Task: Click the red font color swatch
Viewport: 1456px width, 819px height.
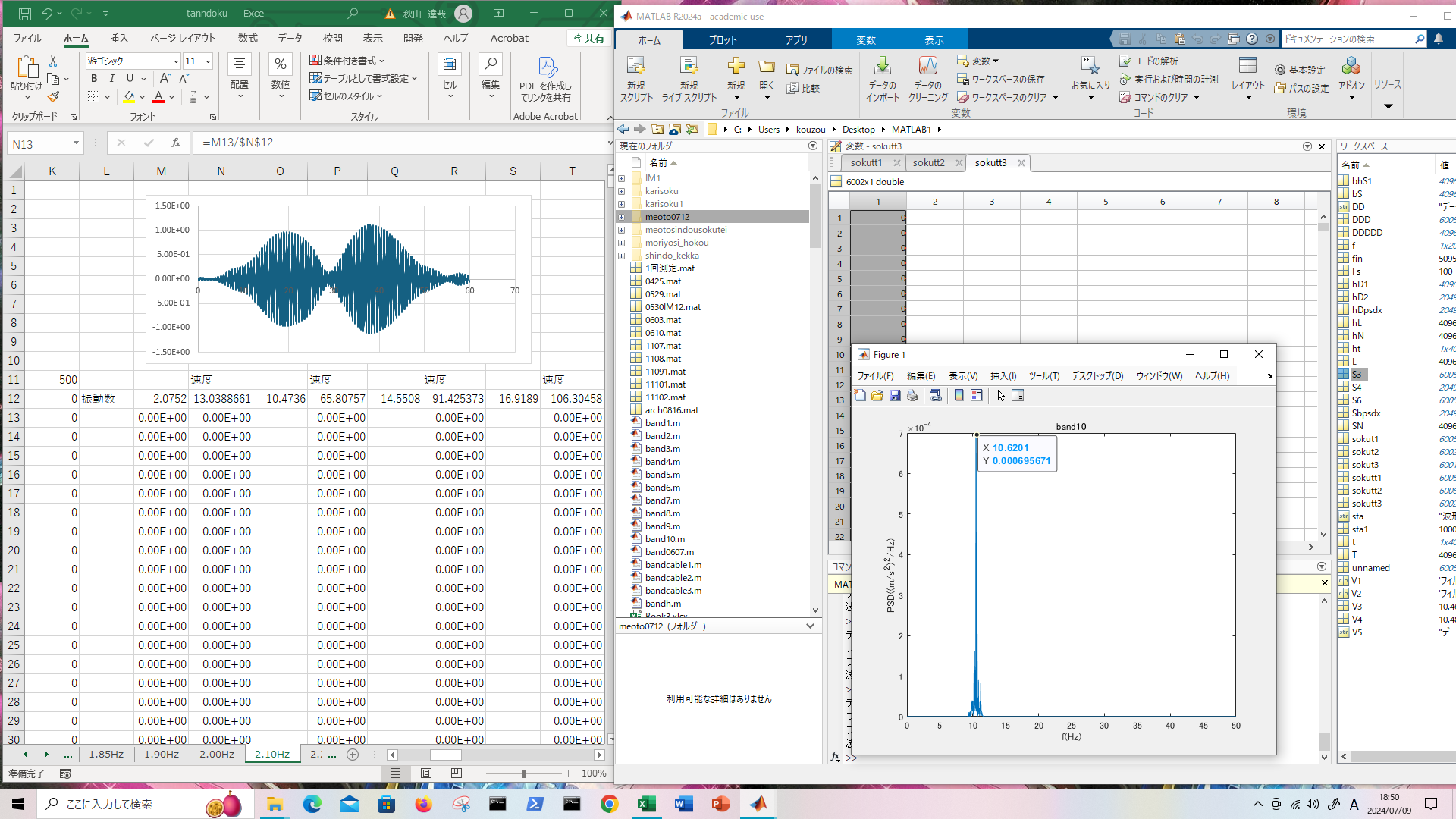Action: coord(158,97)
